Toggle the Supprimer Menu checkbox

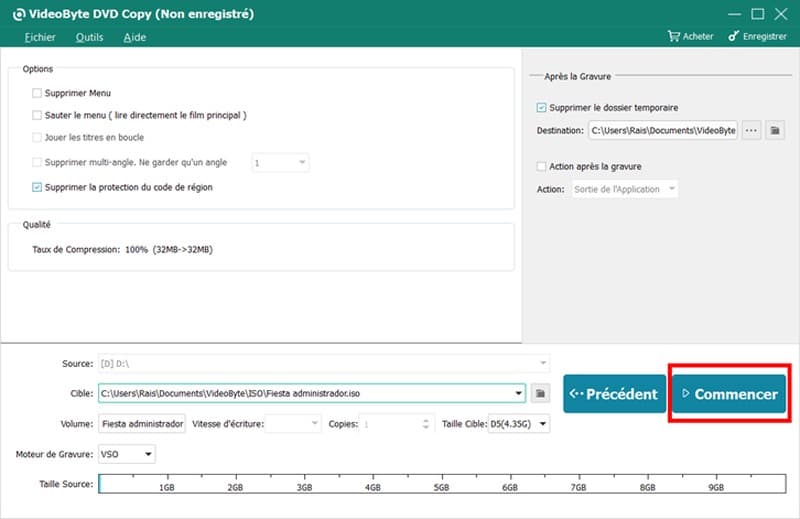tap(37, 93)
